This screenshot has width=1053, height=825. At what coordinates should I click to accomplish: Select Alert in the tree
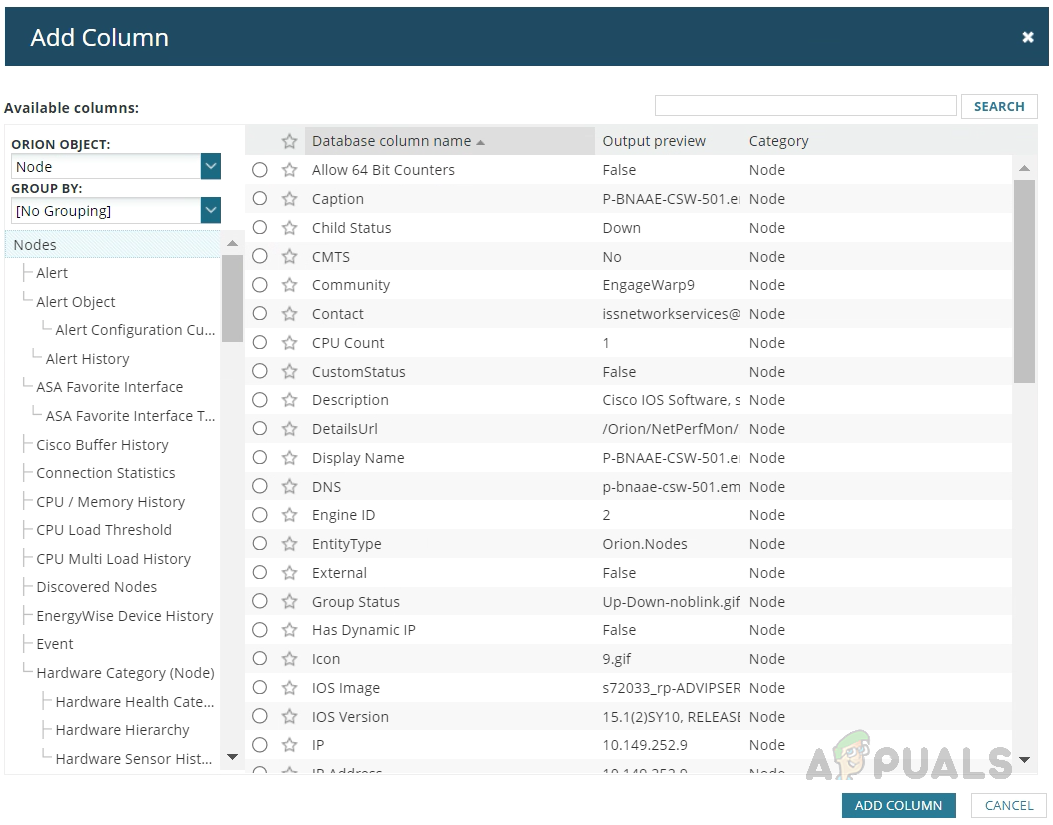pyautogui.click(x=52, y=273)
